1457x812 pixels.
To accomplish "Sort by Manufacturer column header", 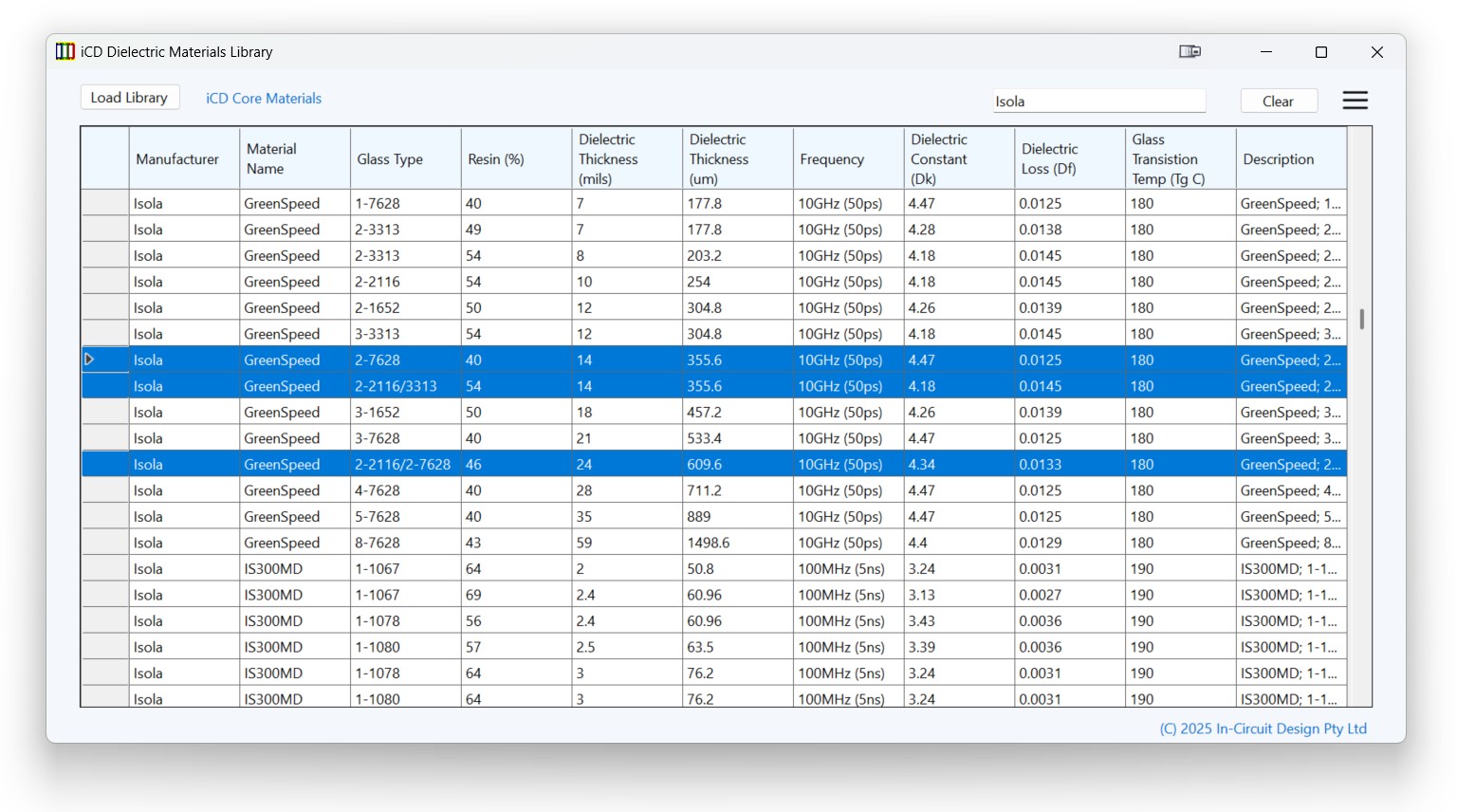I will (x=184, y=159).
